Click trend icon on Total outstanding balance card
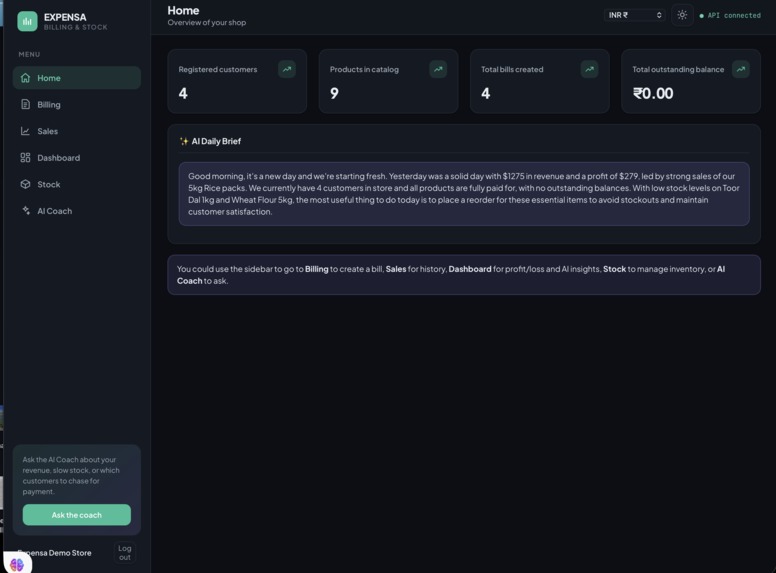The height and width of the screenshot is (573, 776). coord(741,69)
